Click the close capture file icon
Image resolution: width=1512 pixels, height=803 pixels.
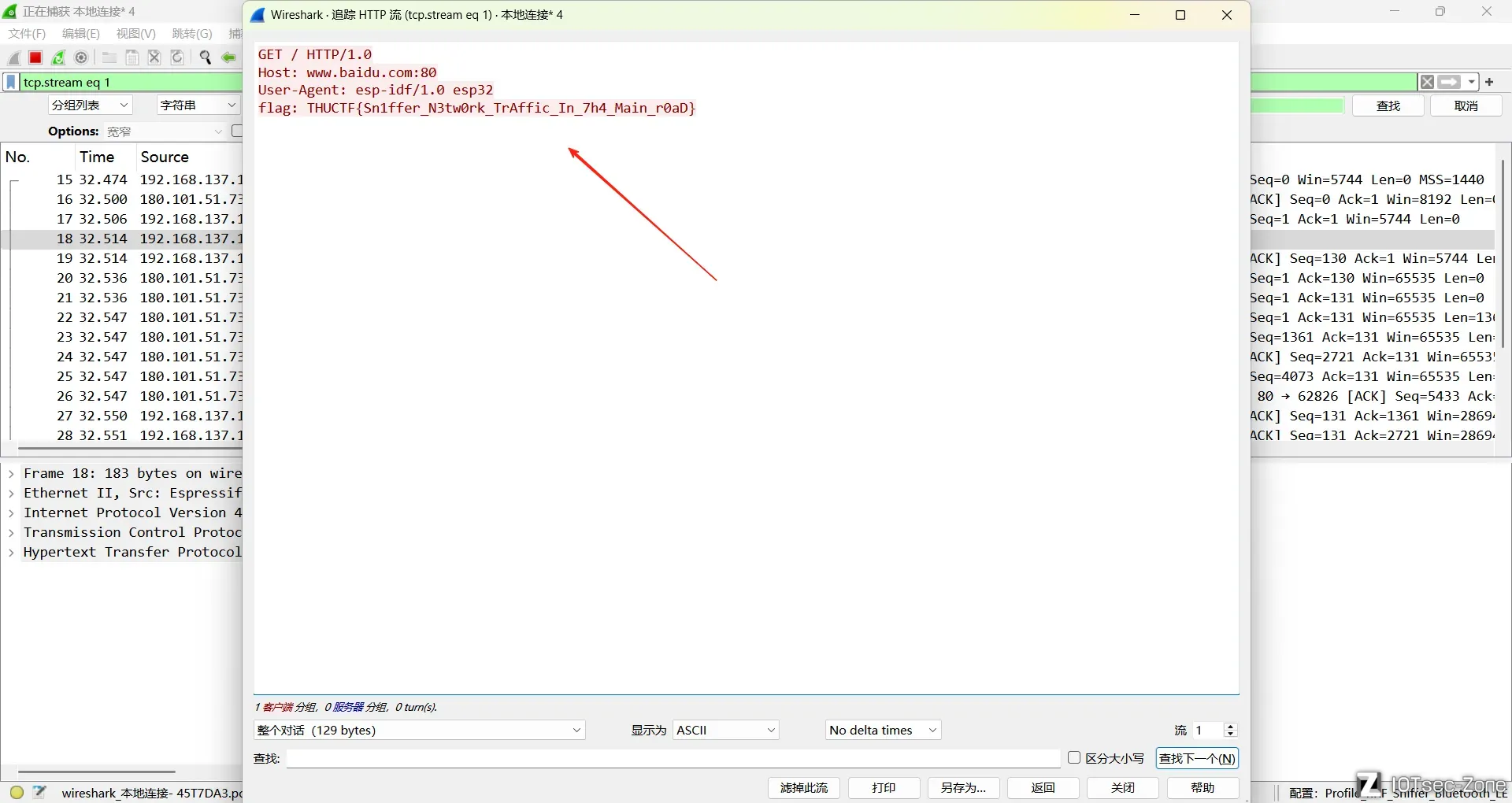pyautogui.click(x=155, y=57)
